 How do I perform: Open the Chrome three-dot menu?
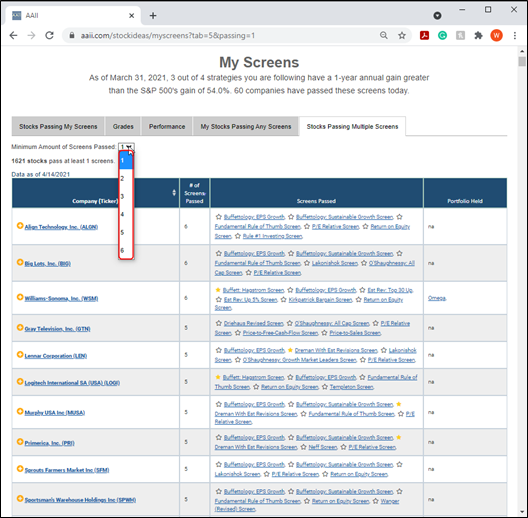[x=515, y=35]
